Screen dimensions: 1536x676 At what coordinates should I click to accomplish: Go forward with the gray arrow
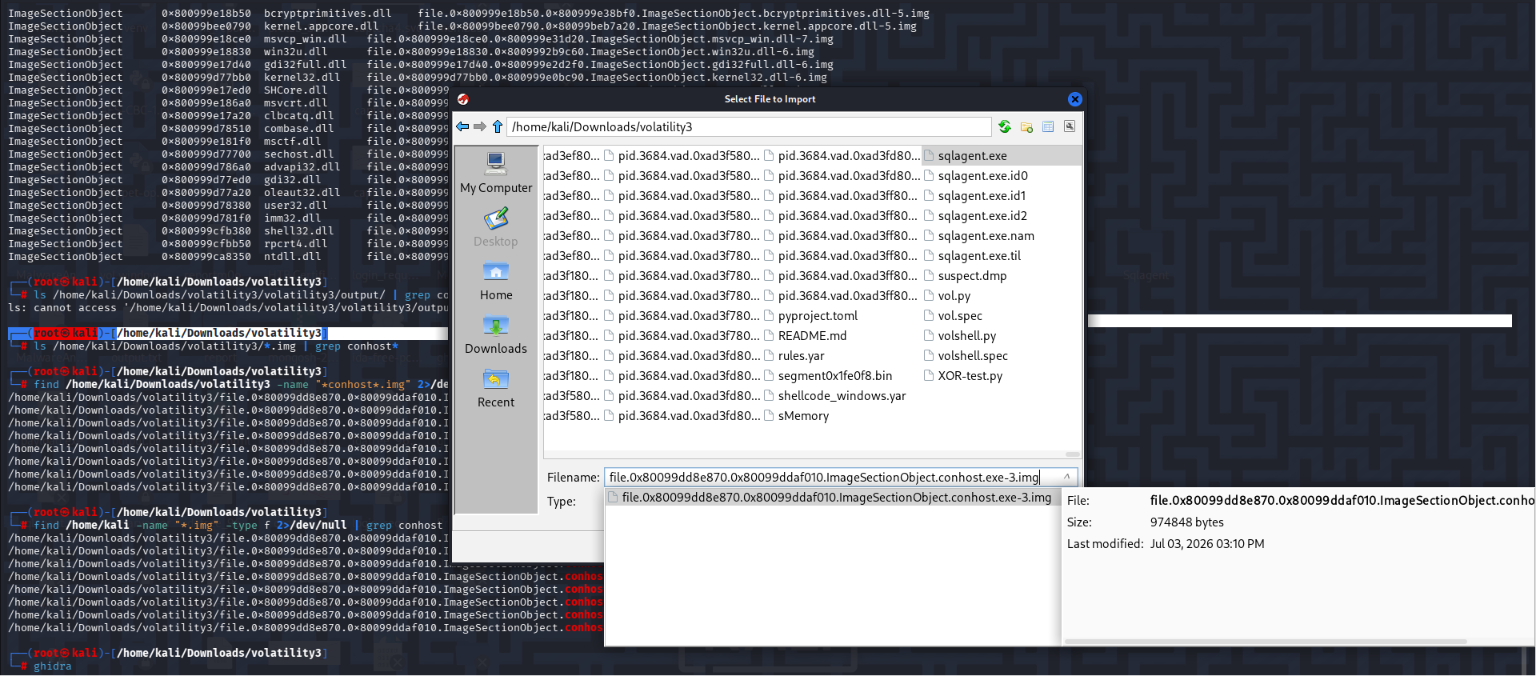tap(480, 127)
